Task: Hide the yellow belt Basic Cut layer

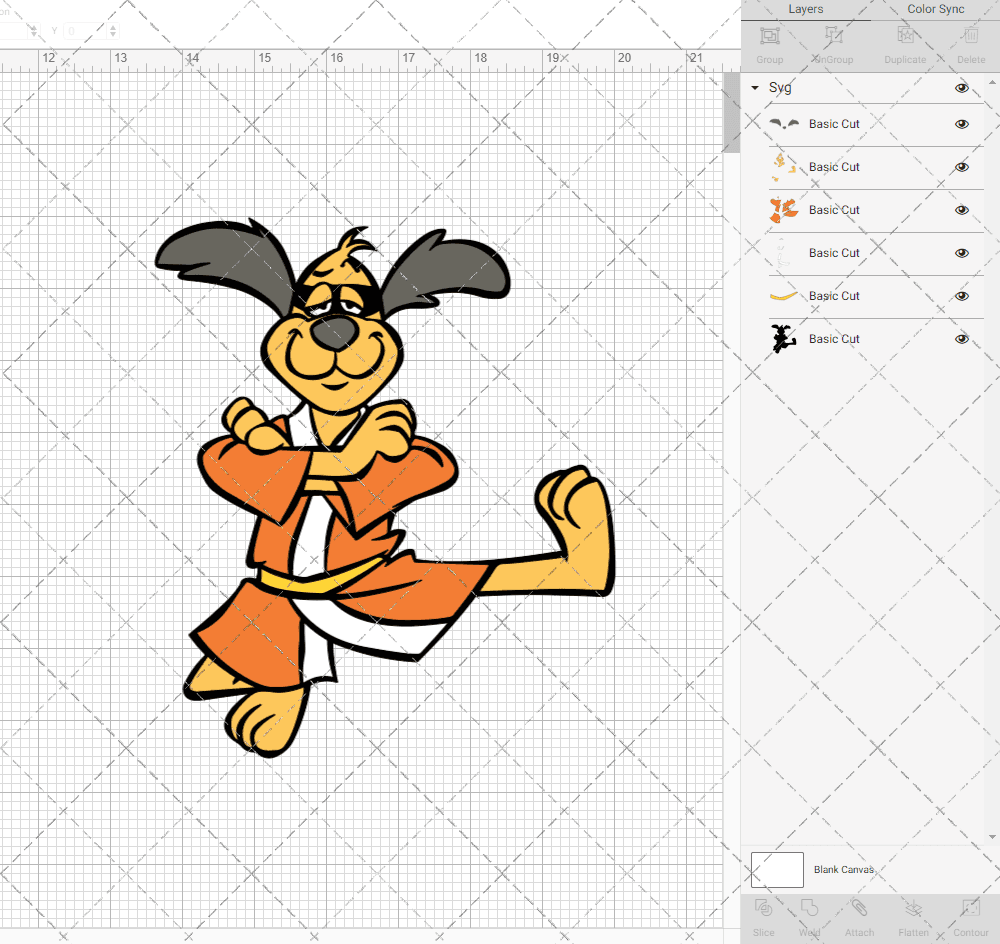Action: (x=962, y=296)
